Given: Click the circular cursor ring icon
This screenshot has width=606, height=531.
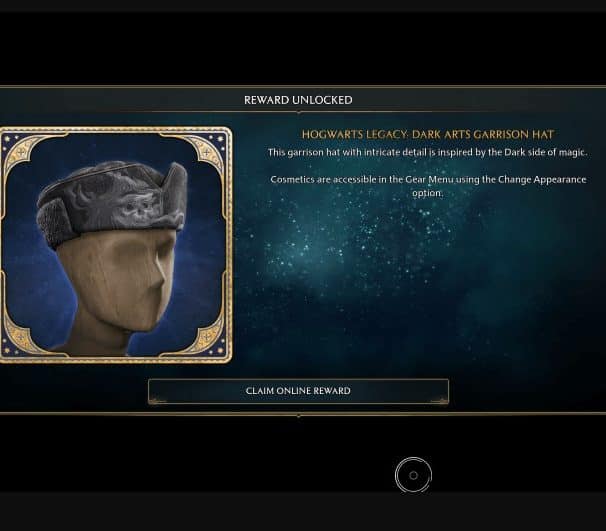Looking at the screenshot, I should pyautogui.click(x=413, y=475).
